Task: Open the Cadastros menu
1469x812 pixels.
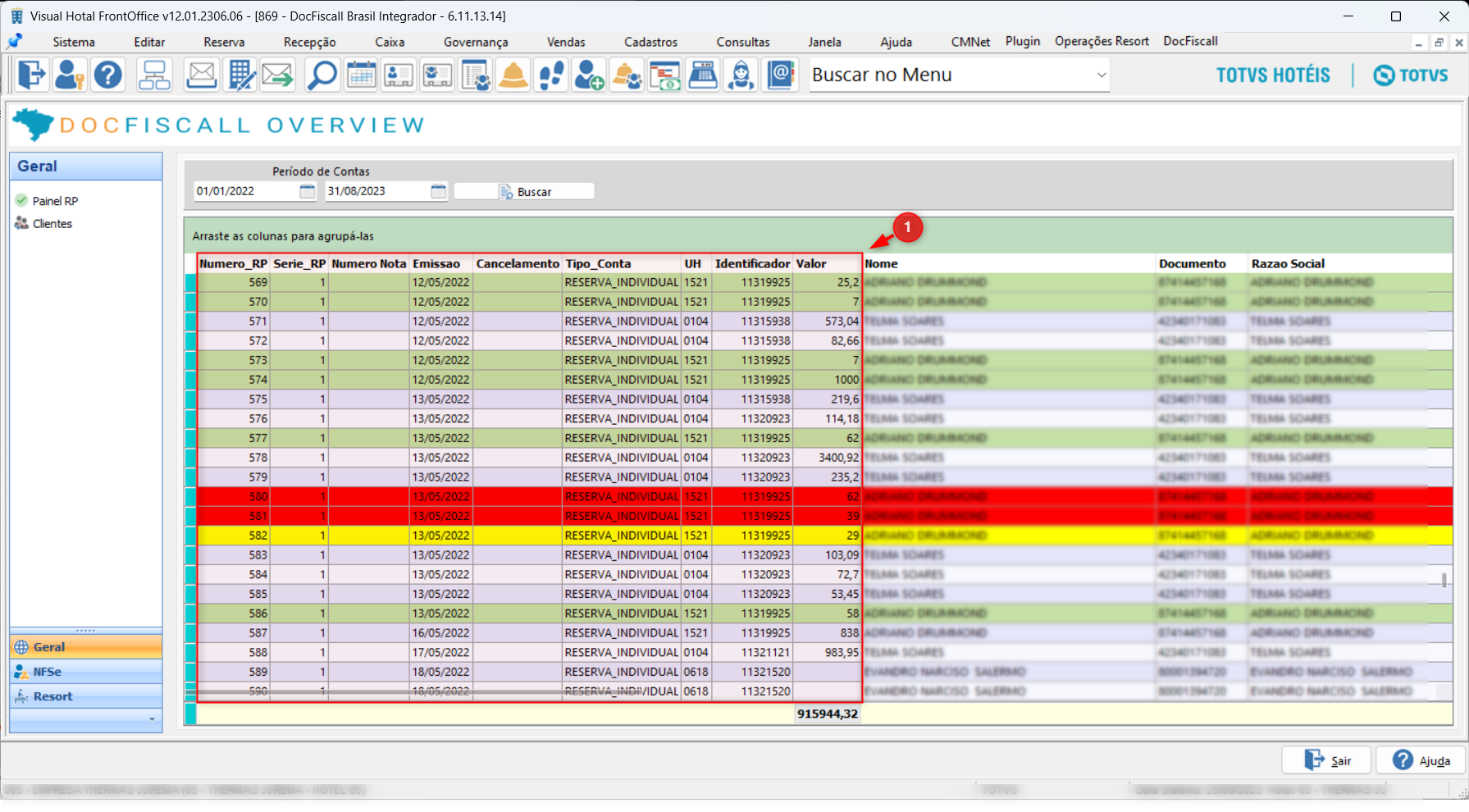Action: (650, 42)
